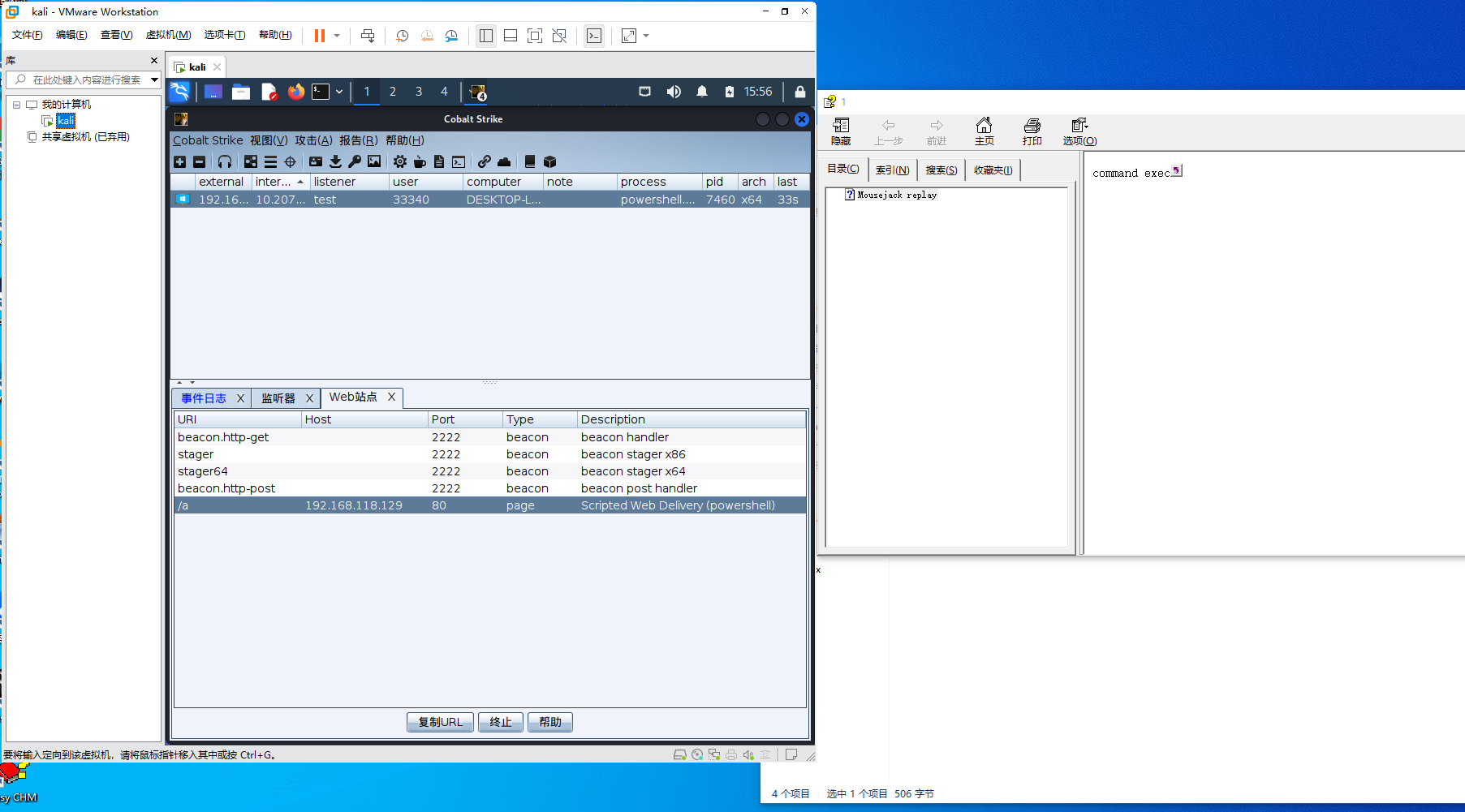Select workspace 2 on the Kali panel

pyautogui.click(x=393, y=92)
